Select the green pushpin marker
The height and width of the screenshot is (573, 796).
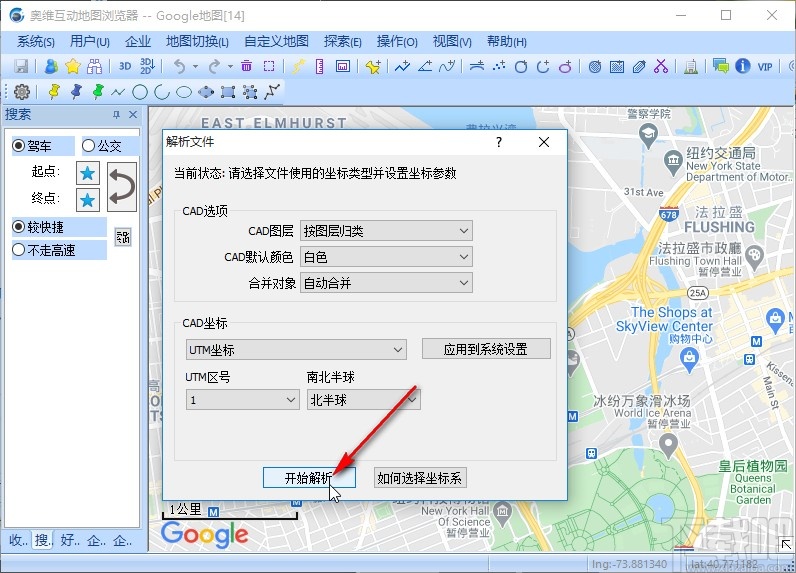(x=98, y=92)
